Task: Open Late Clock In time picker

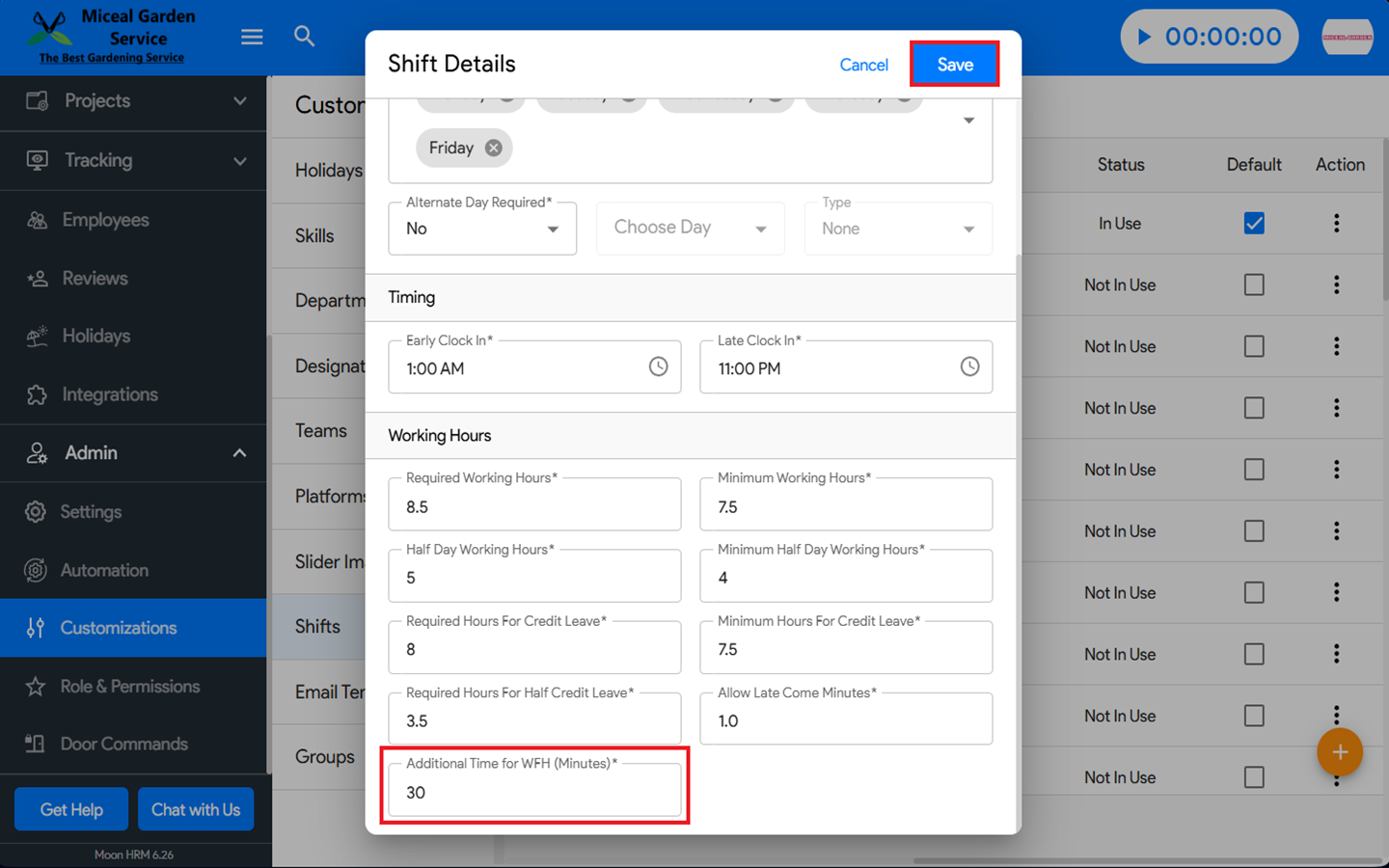Action: tap(969, 366)
